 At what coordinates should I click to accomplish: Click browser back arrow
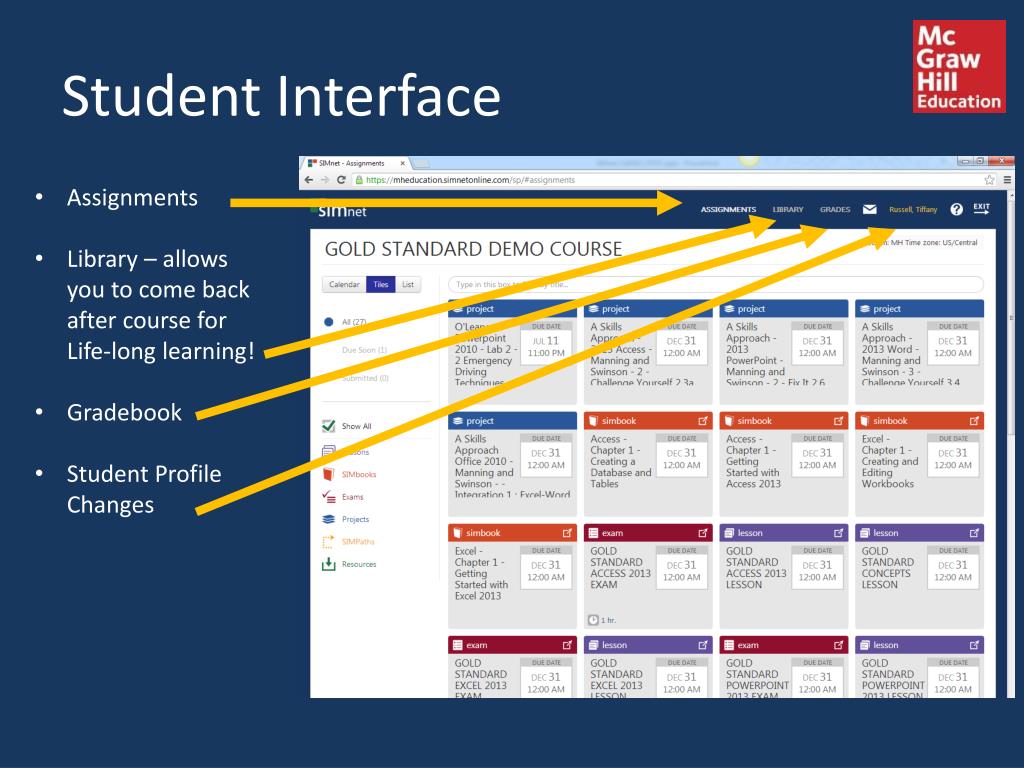coord(310,180)
